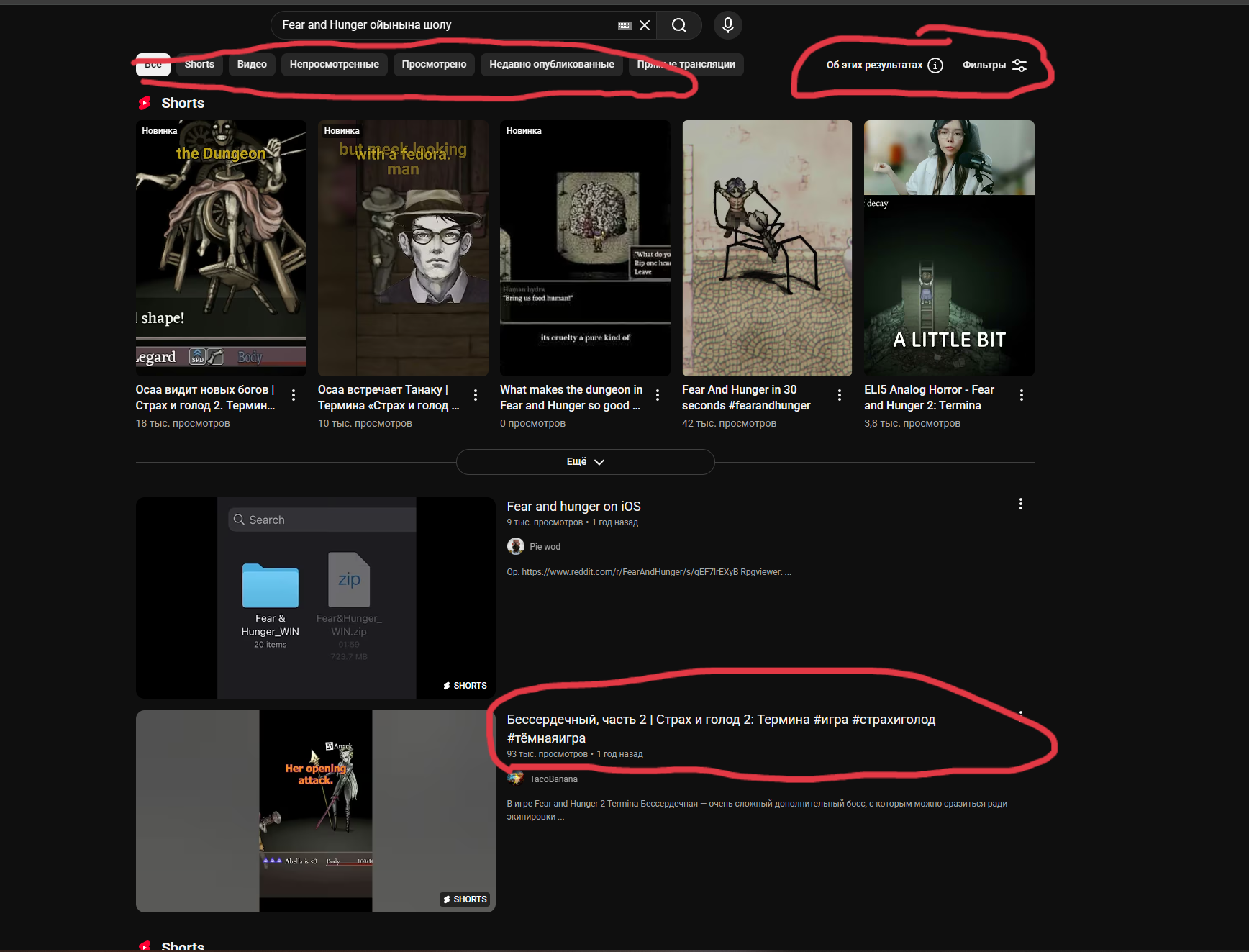Click the magnifier search button
This screenshot has height=952, width=1249.
[678, 25]
